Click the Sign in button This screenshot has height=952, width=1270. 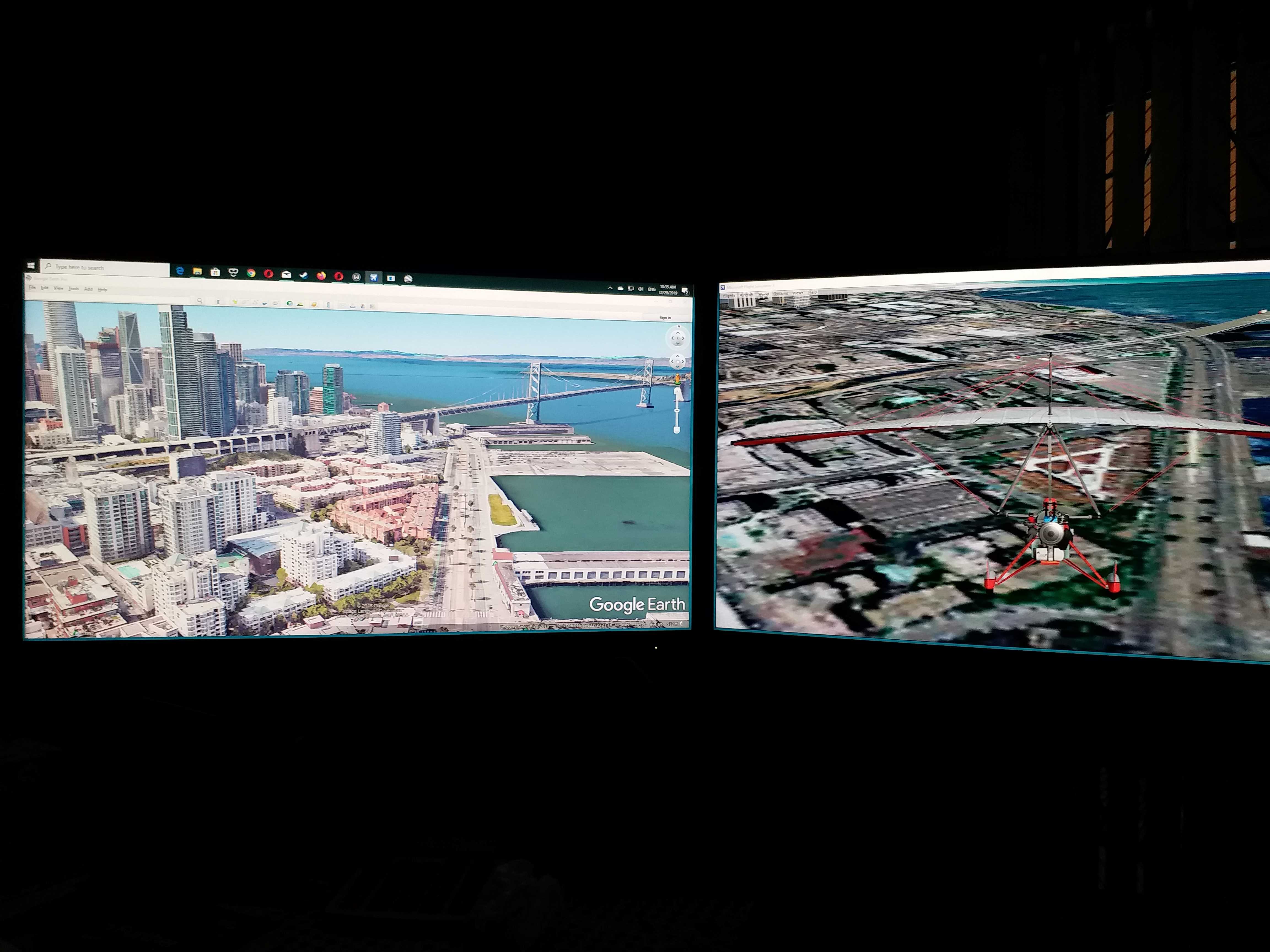pos(665,318)
